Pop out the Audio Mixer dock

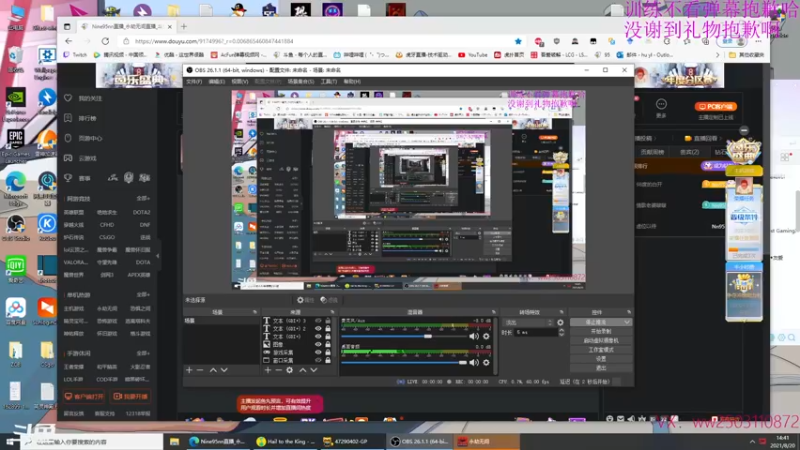coord(493,312)
